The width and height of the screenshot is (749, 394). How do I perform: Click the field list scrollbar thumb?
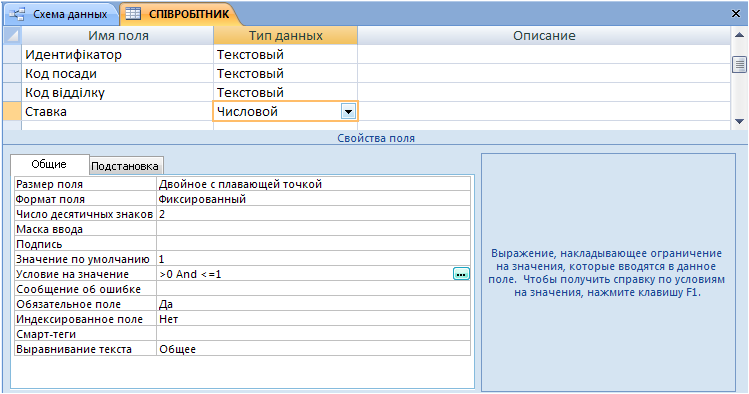pos(739,64)
